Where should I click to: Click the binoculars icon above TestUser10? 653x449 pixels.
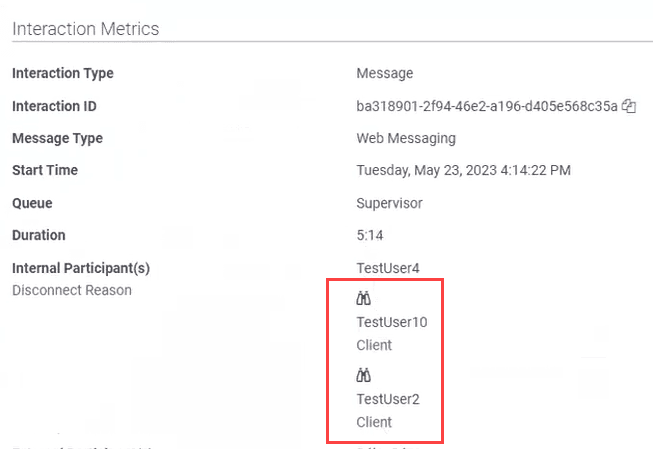click(364, 298)
